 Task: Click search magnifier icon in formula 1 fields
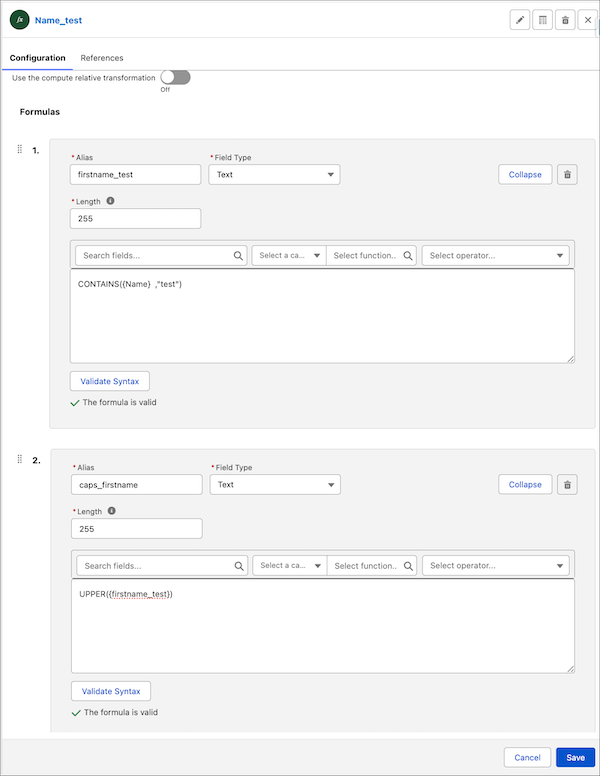point(238,256)
